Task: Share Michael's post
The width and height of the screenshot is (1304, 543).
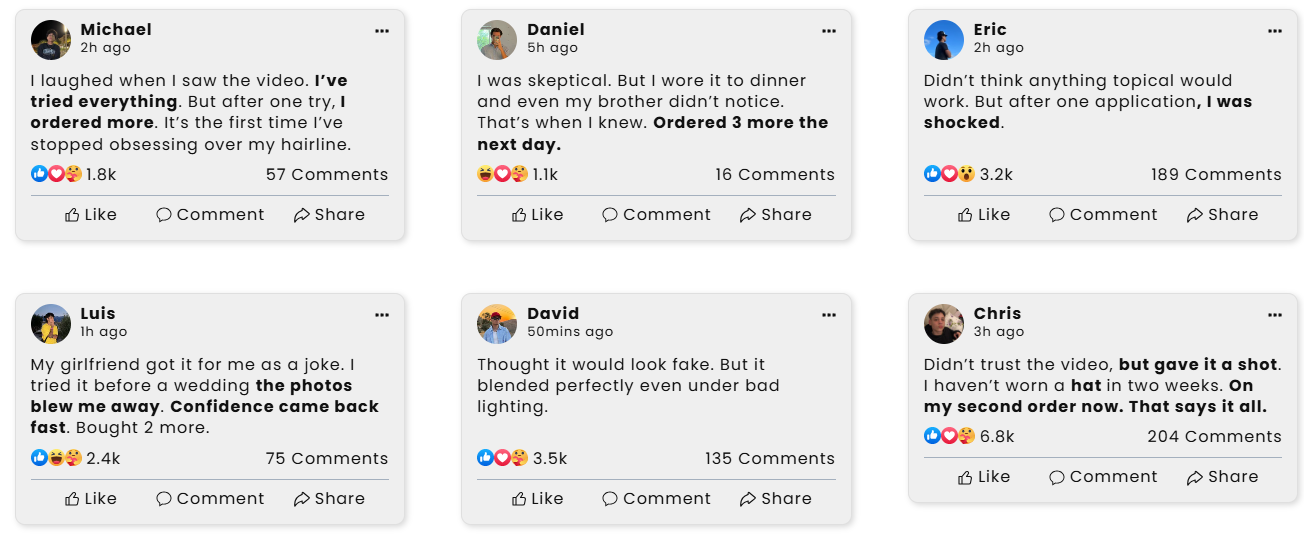Action: (329, 215)
